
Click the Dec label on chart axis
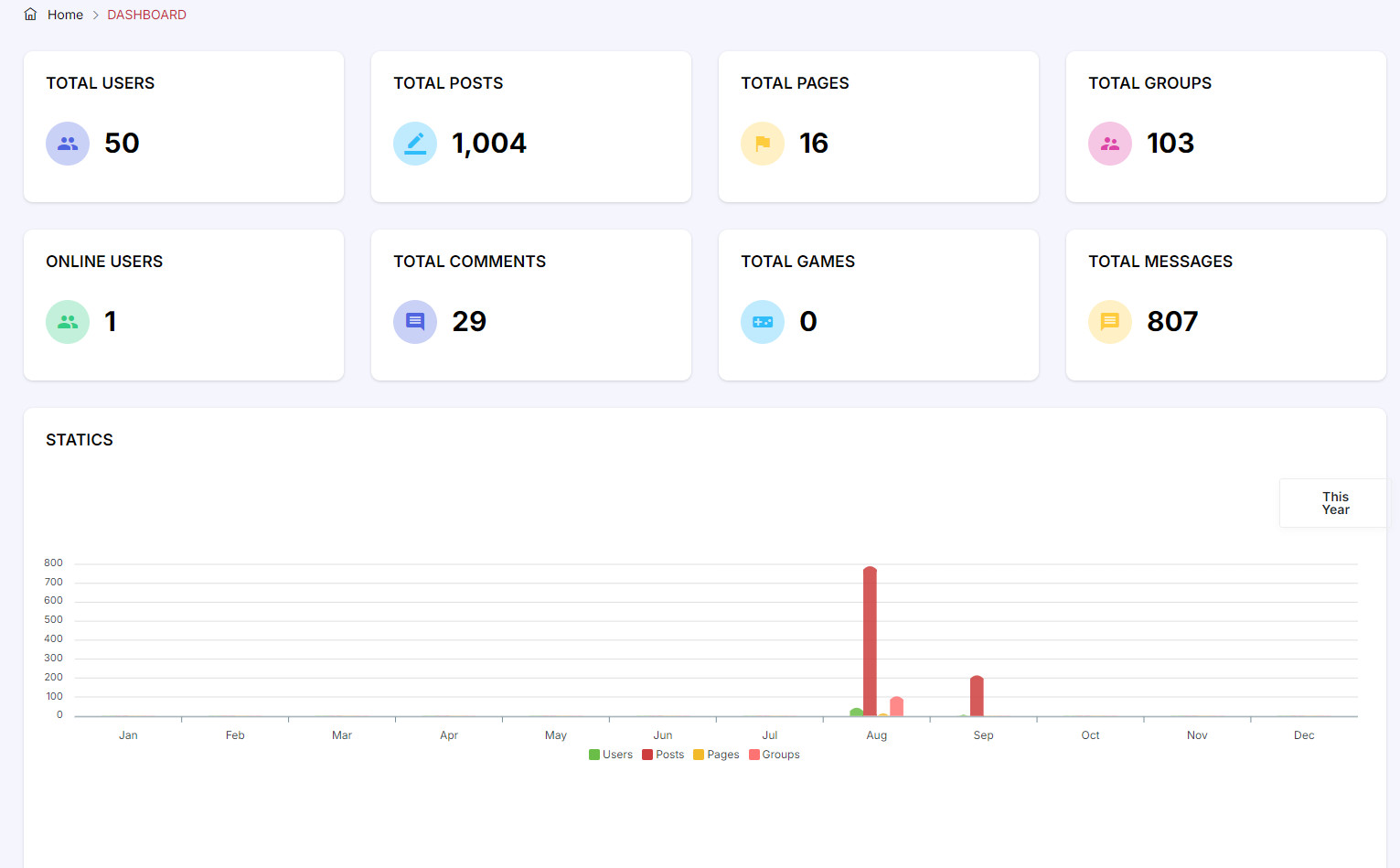pyautogui.click(x=1304, y=735)
